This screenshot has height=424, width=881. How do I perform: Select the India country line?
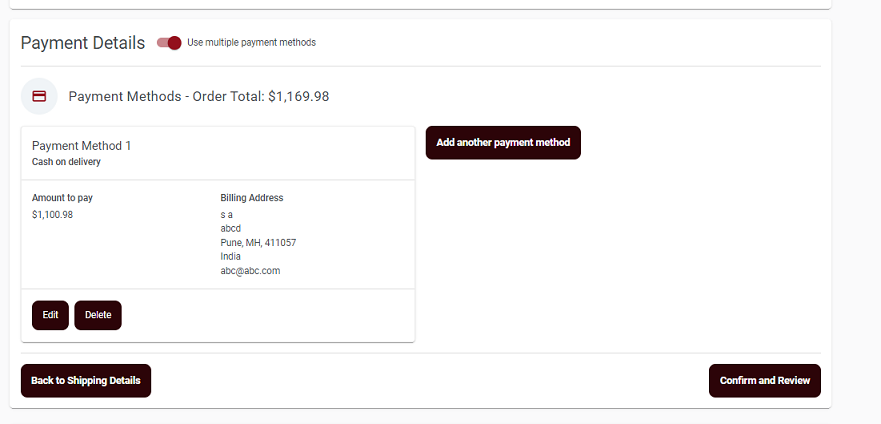pos(230,257)
